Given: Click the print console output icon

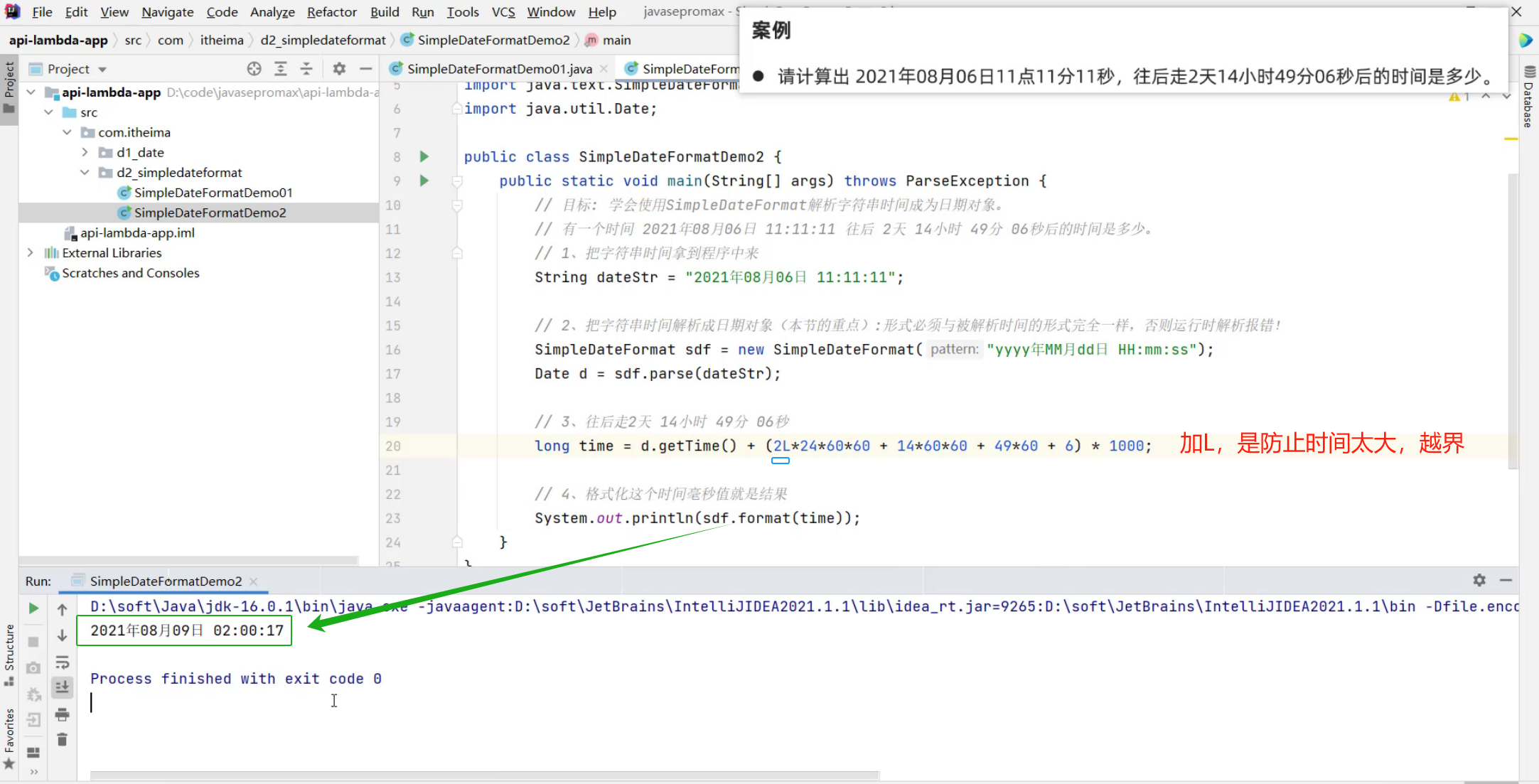Looking at the screenshot, I should point(63,714).
